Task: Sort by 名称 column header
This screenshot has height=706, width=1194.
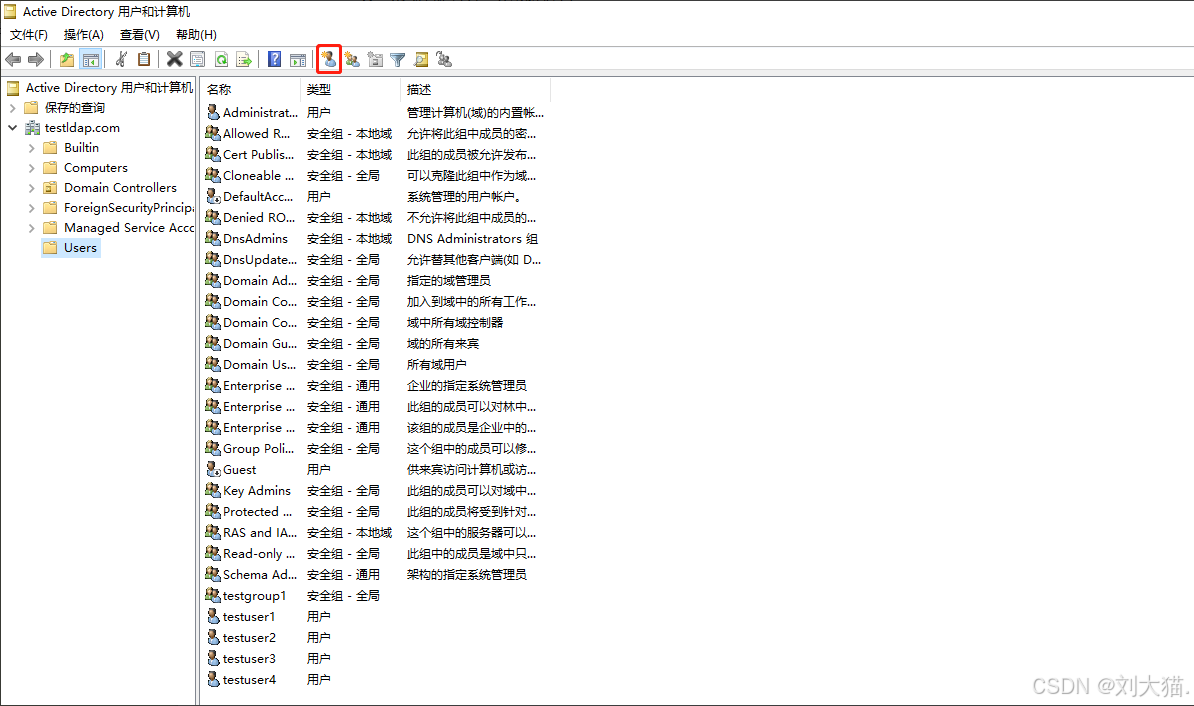Action: tap(251, 90)
